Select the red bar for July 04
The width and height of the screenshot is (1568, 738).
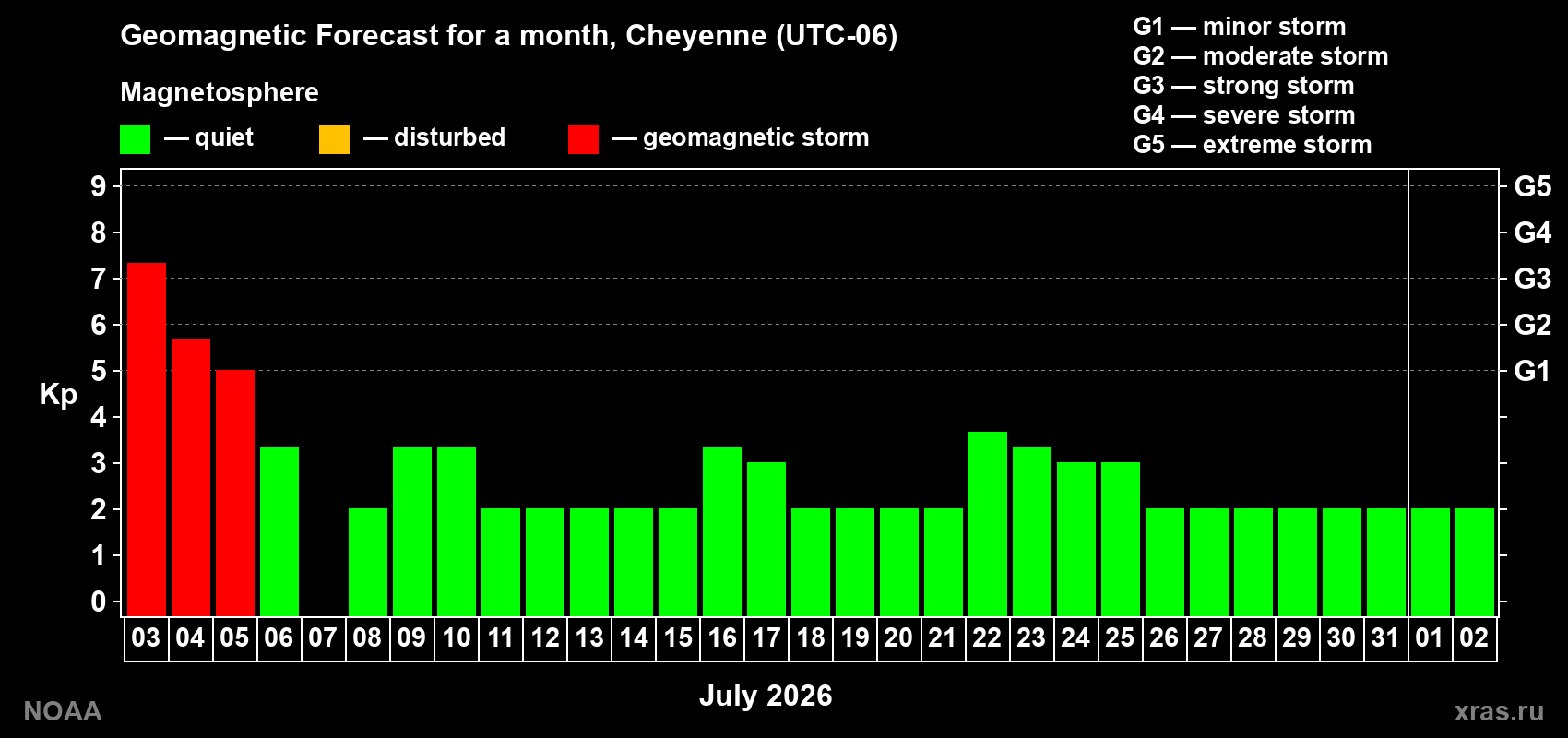(x=191, y=477)
